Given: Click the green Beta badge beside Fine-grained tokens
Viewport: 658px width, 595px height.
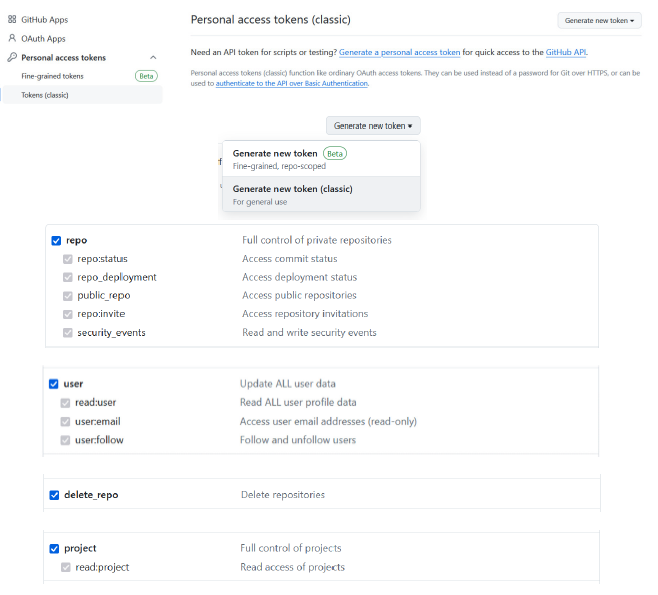Looking at the screenshot, I should pyautogui.click(x=146, y=76).
